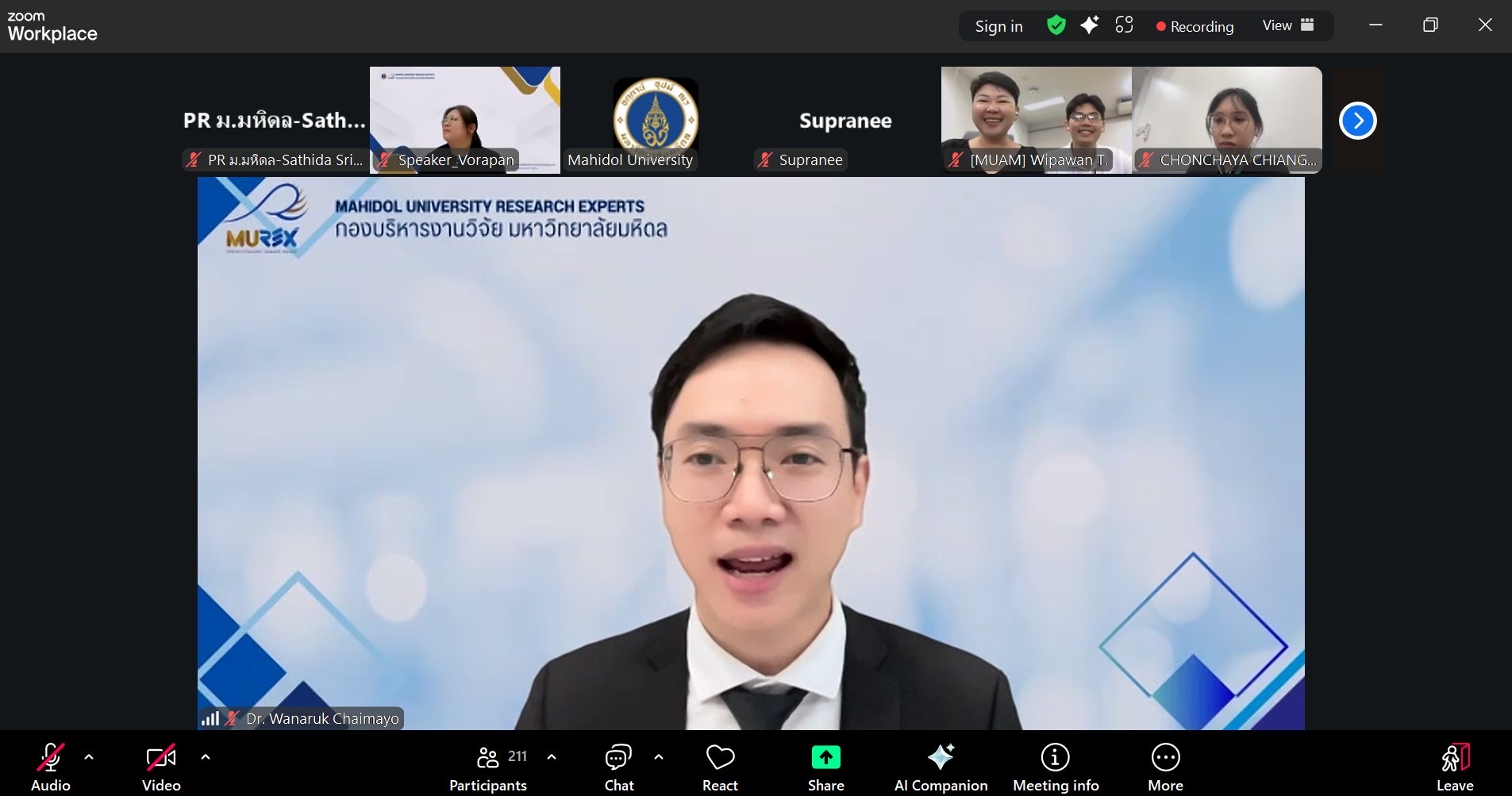Viewport: 1512px width, 796px height.
Task: Click the green encryption shield icon
Action: point(1056,26)
